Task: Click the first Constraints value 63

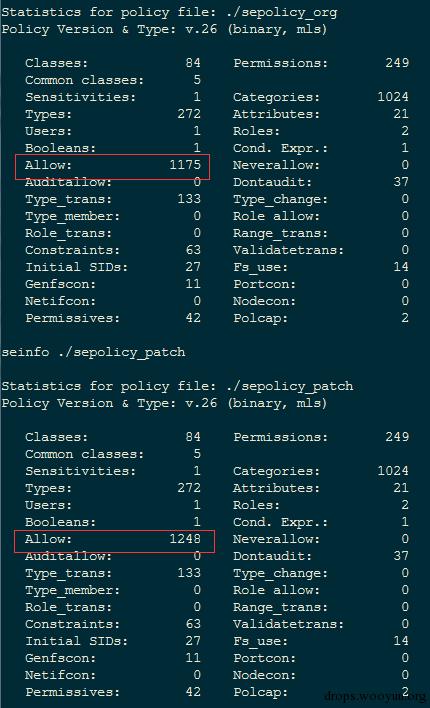Action: (193, 250)
